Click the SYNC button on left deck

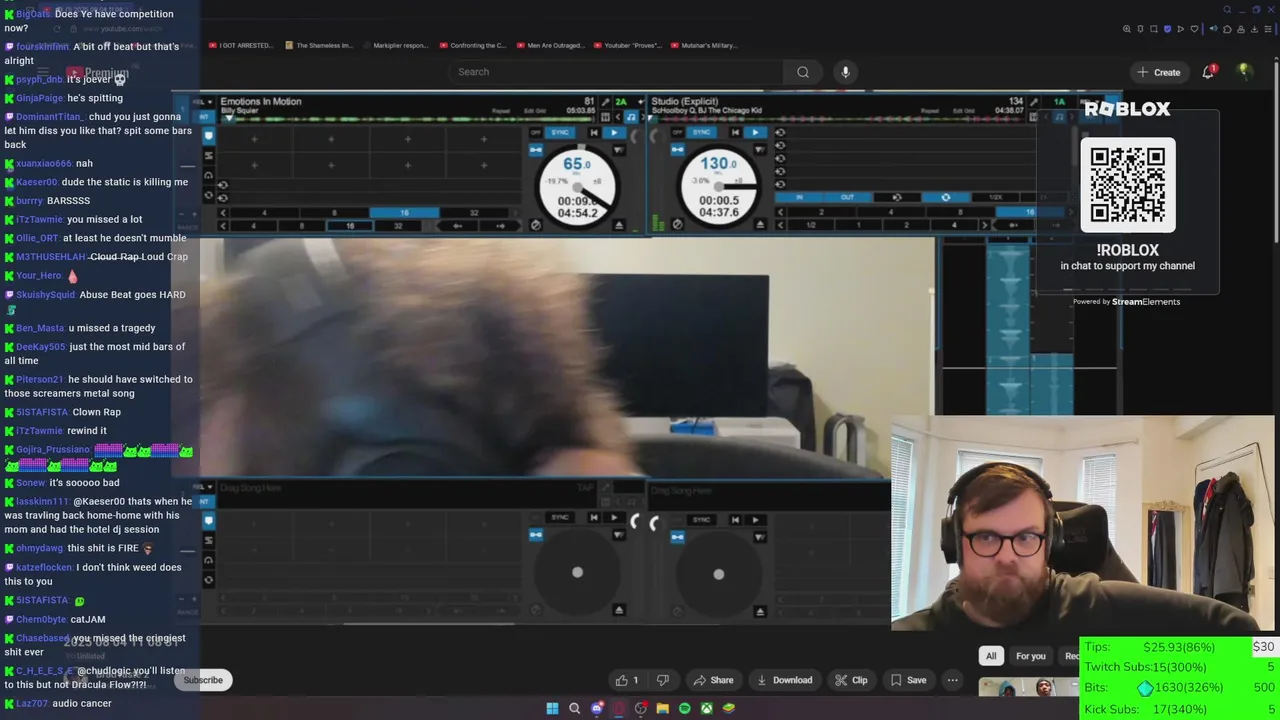[560, 132]
